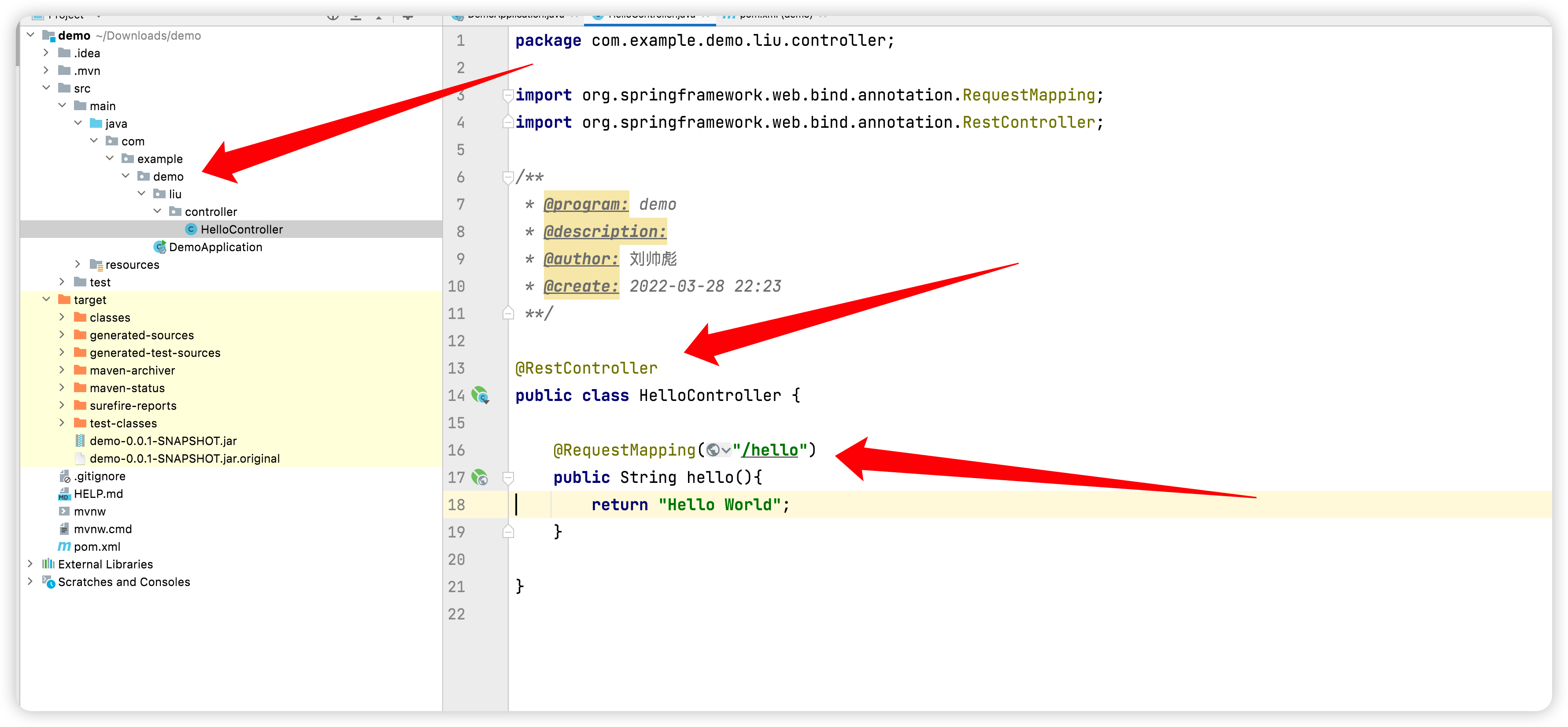1568x727 pixels.
Task: Click the demo project root module icon
Action: pyautogui.click(x=49, y=36)
